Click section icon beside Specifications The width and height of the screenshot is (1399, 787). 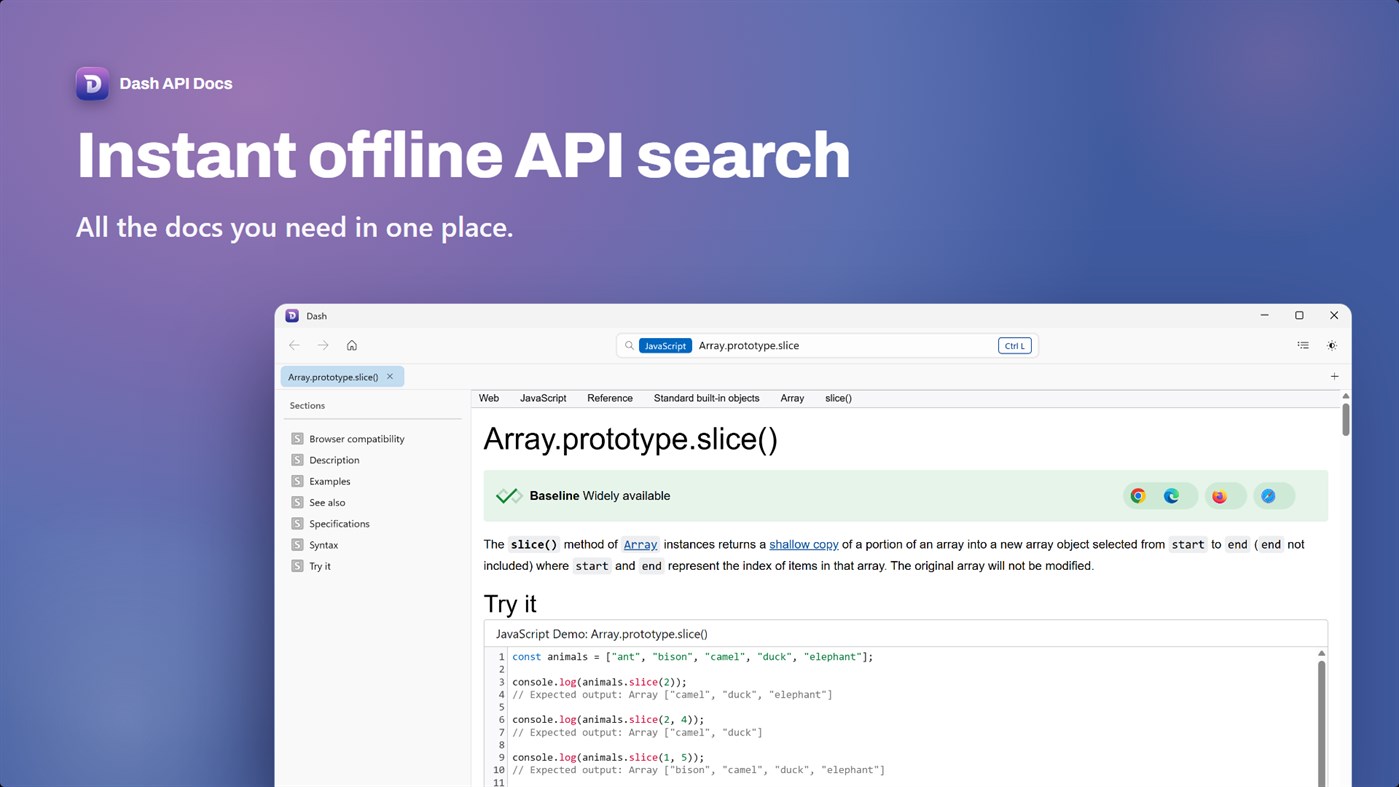[x=297, y=523]
